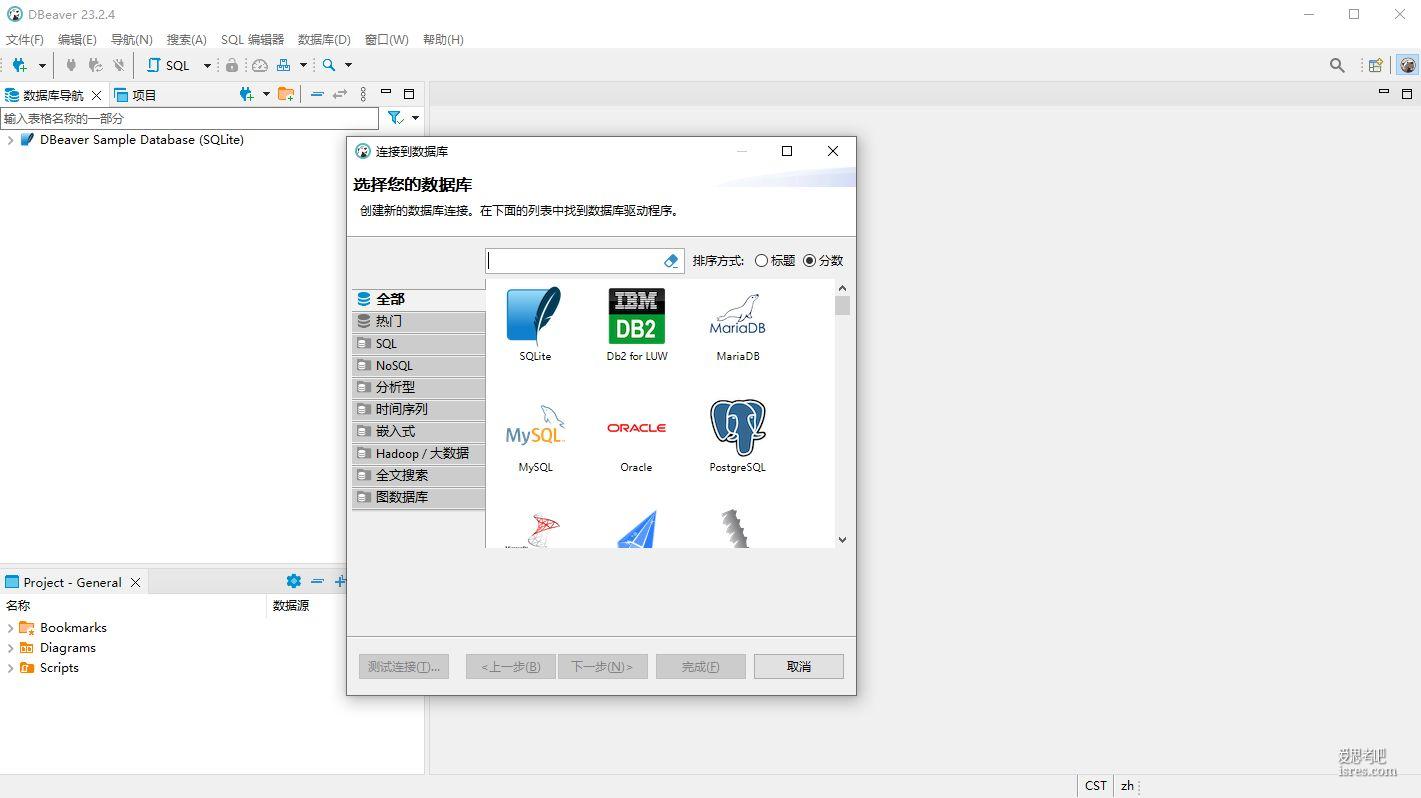Select the 热门 driver category
Screen dimensions: 1421x798
419,321
